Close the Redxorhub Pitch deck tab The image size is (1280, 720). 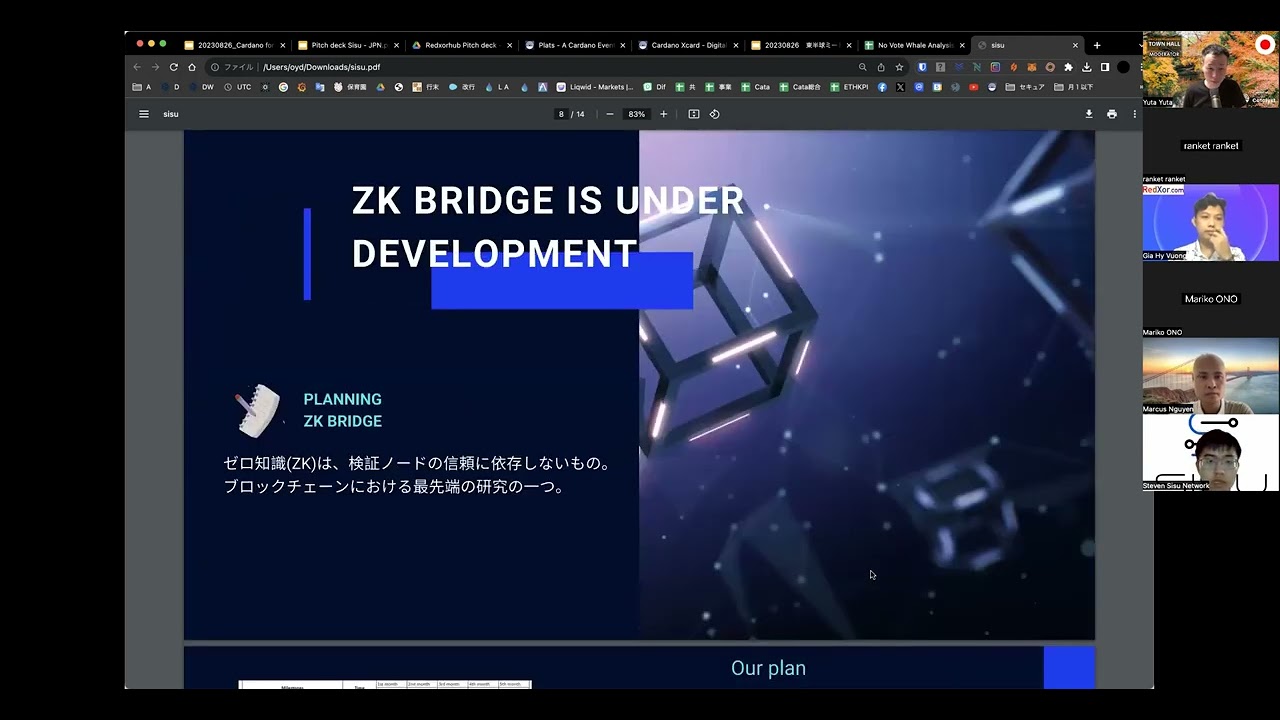pyautogui.click(x=509, y=45)
